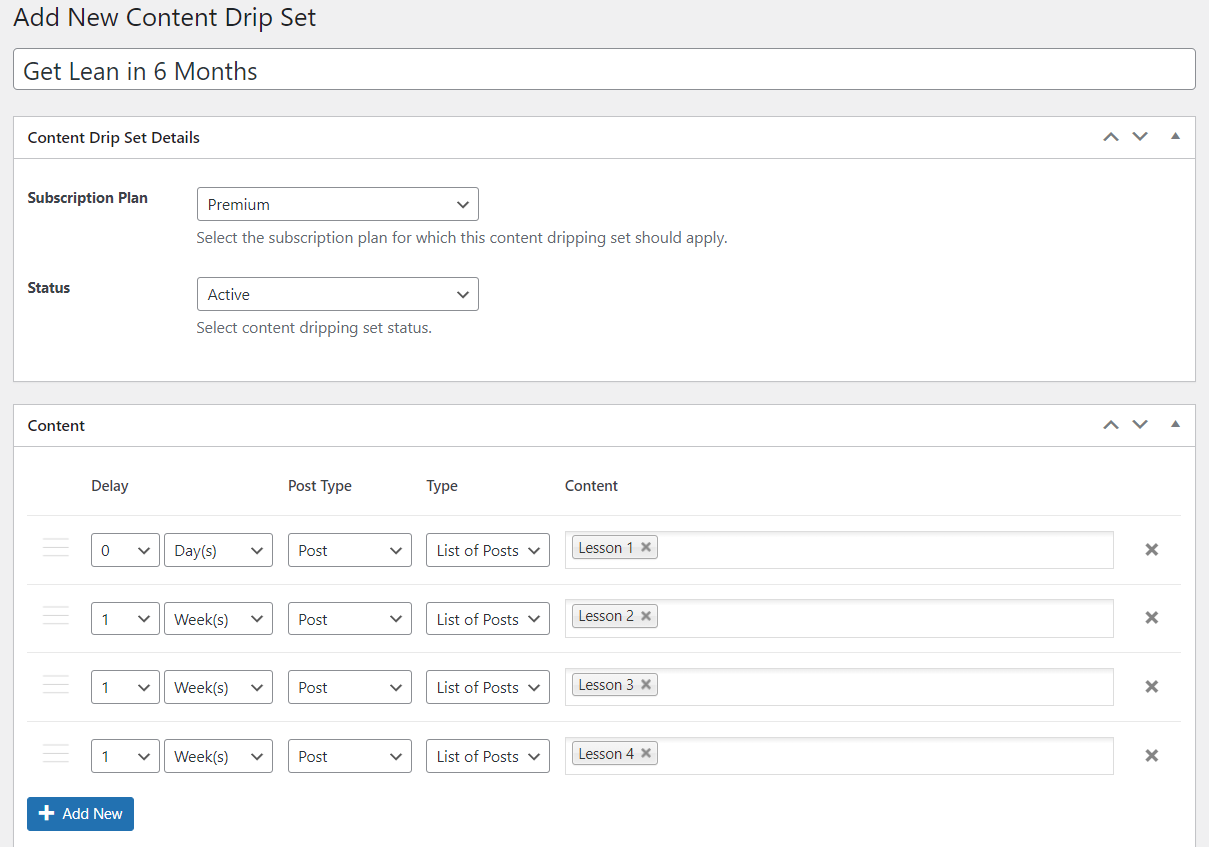This screenshot has width=1209, height=847.
Task: Delete the Lesson 4 content row
Action: coord(1152,755)
